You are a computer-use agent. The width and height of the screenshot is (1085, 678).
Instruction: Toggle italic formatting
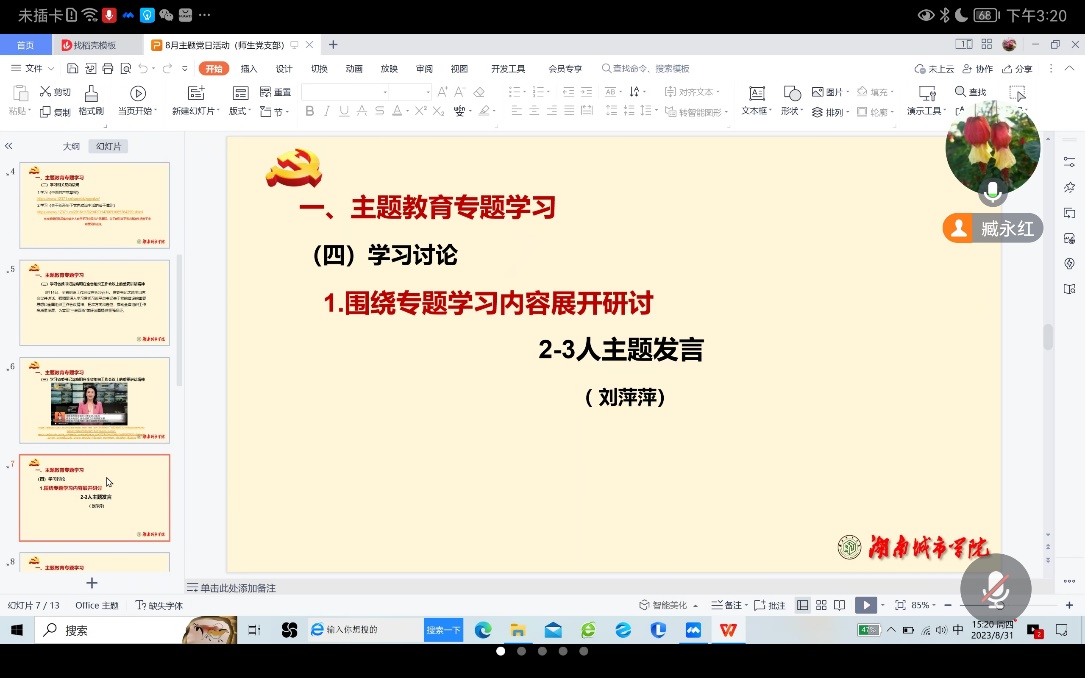(325, 110)
